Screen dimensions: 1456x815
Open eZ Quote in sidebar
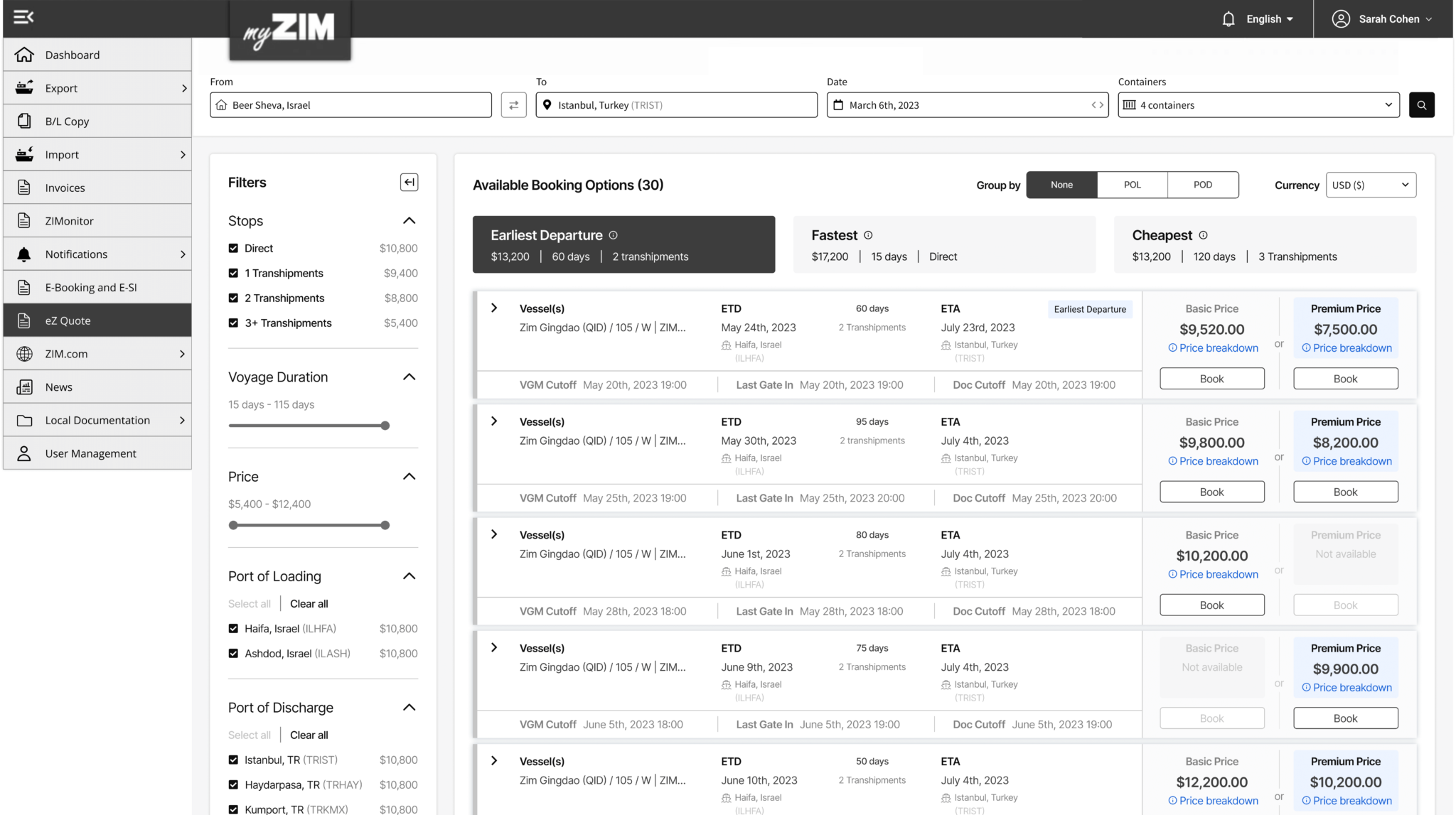(x=97, y=320)
